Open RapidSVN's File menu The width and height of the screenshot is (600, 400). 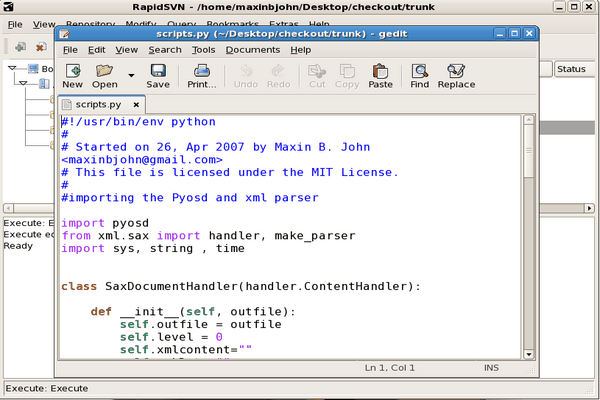(x=15, y=23)
